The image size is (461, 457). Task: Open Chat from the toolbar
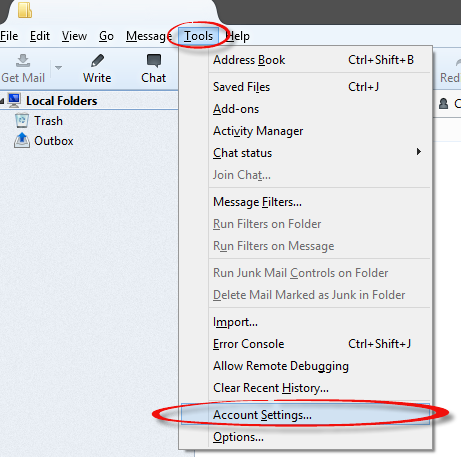pyautogui.click(x=154, y=68)
